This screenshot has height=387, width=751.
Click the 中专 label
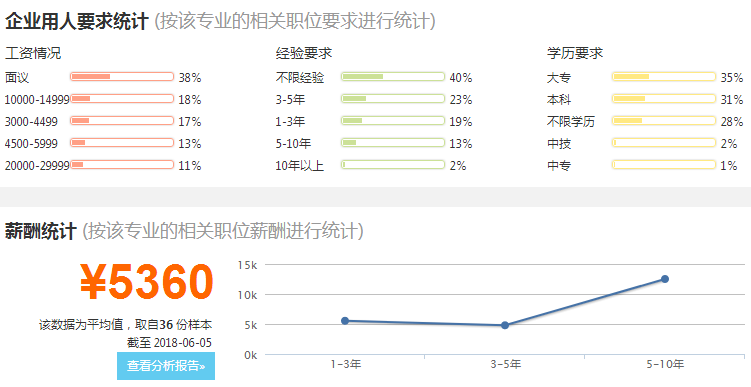pyautogui.click(x=559, y=166)
